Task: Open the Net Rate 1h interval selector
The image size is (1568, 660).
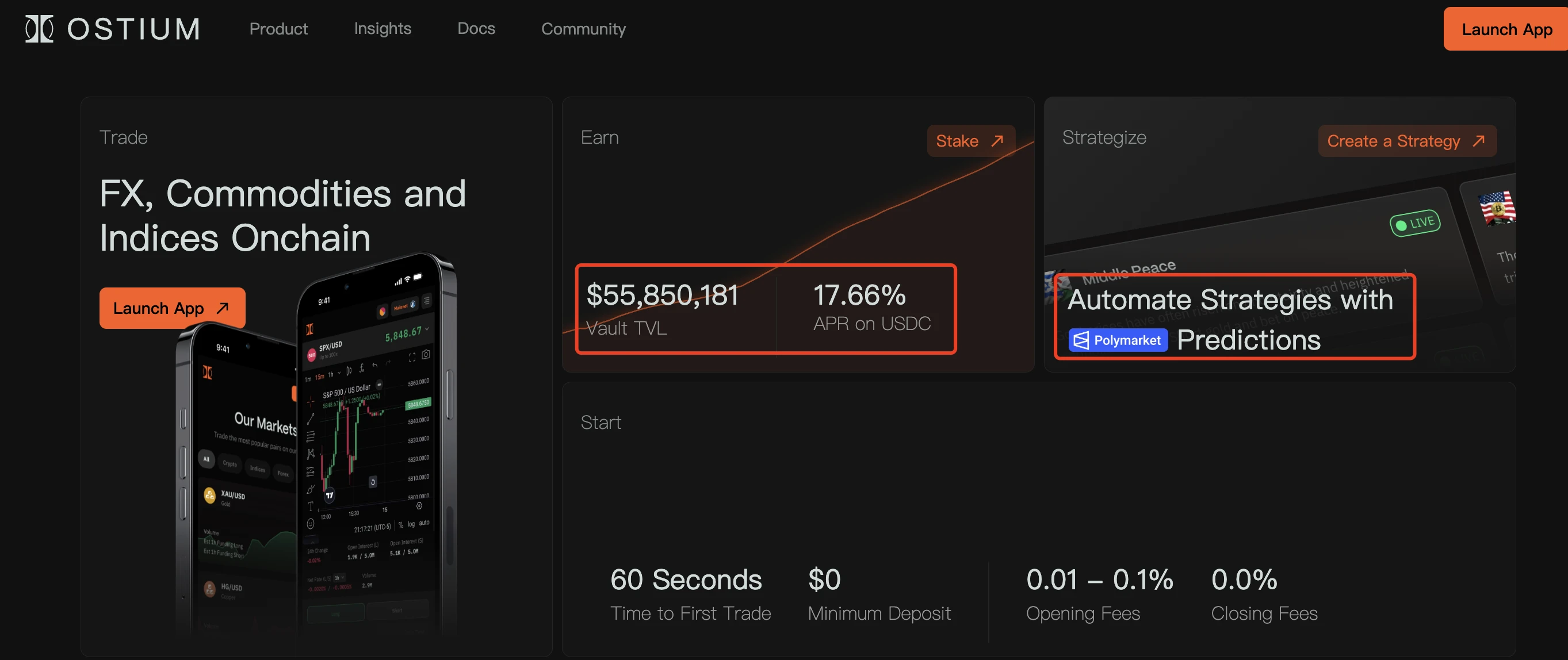Action: coord(339,578)
